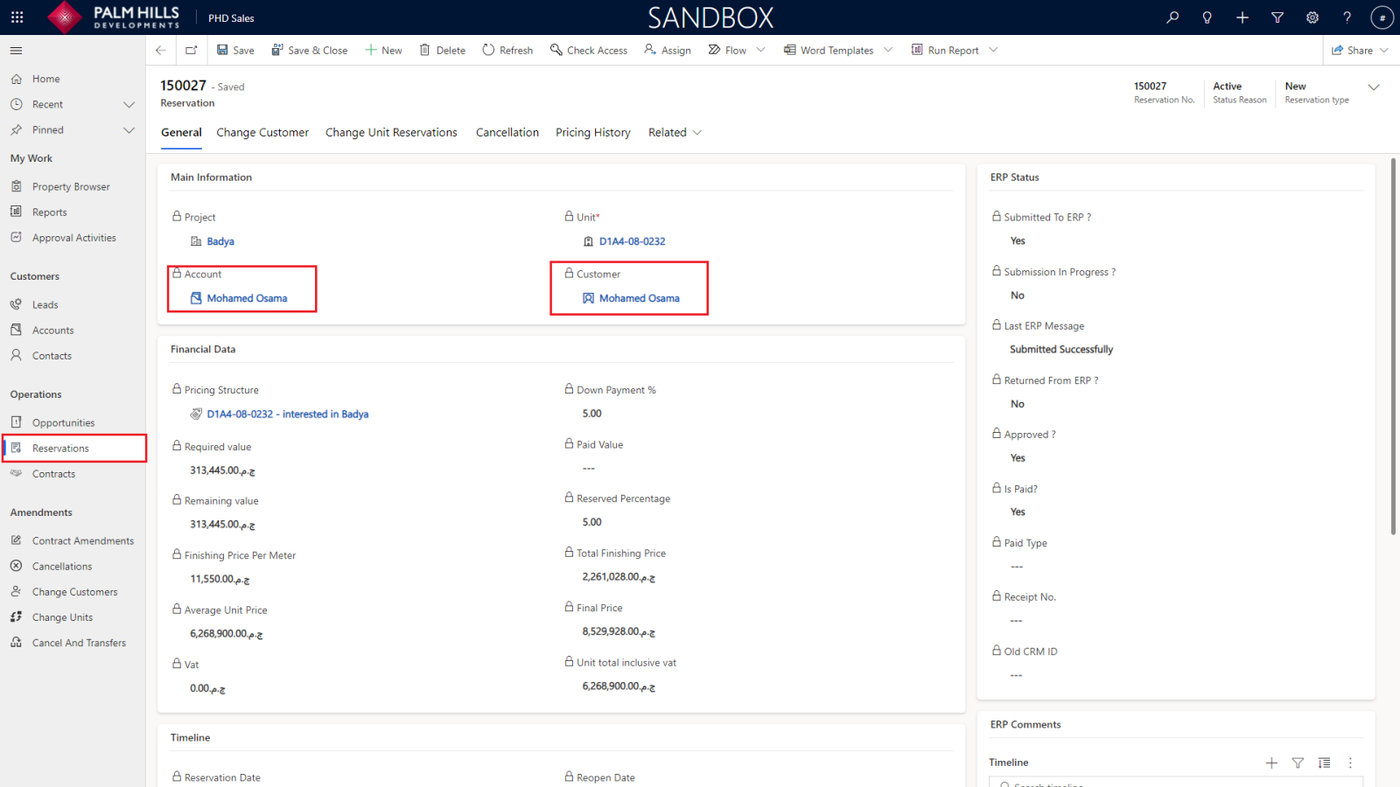
Task: Assign the reservation record
Action: tap(667, 50)
